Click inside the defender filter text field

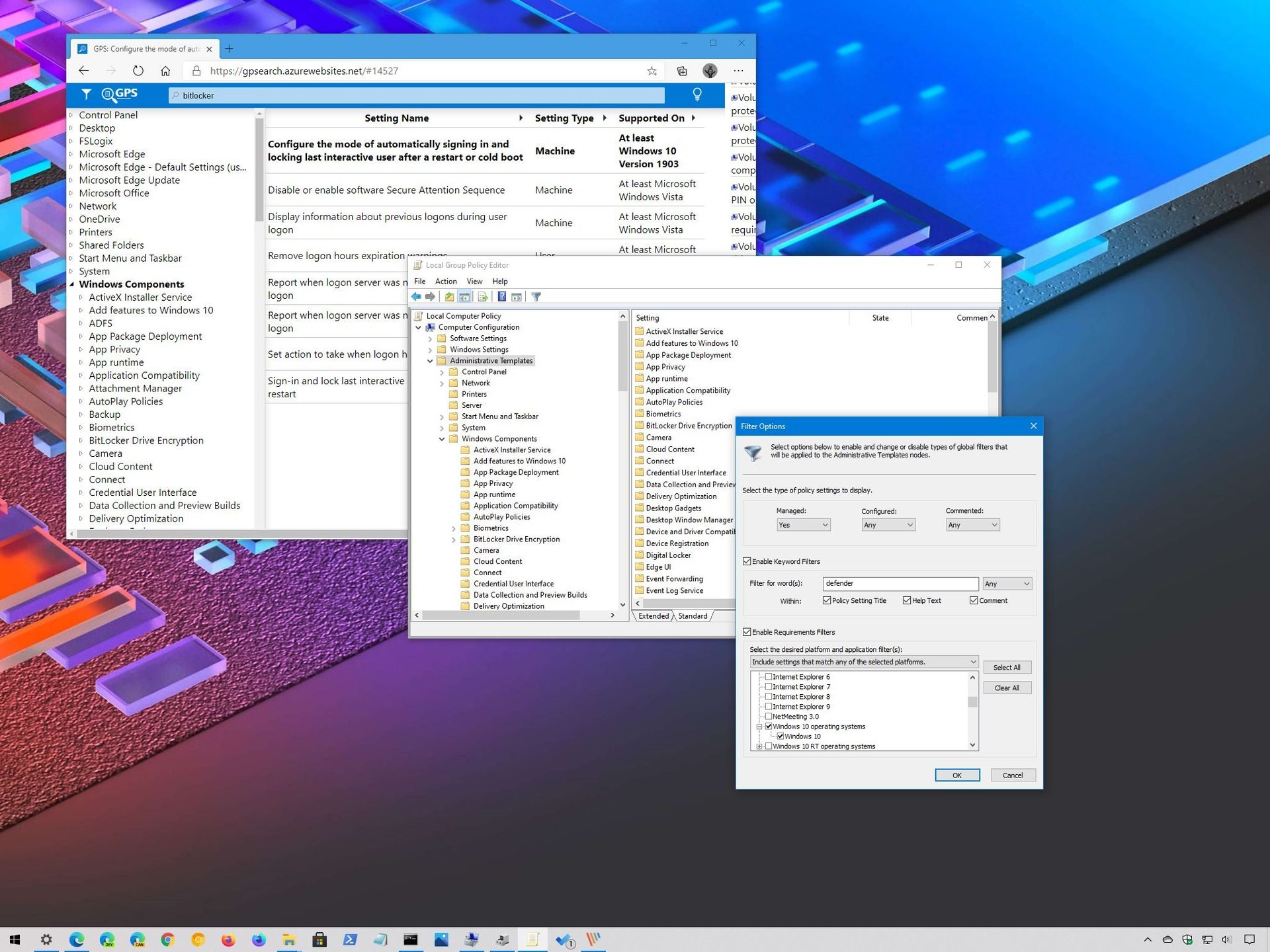point(900,584)
